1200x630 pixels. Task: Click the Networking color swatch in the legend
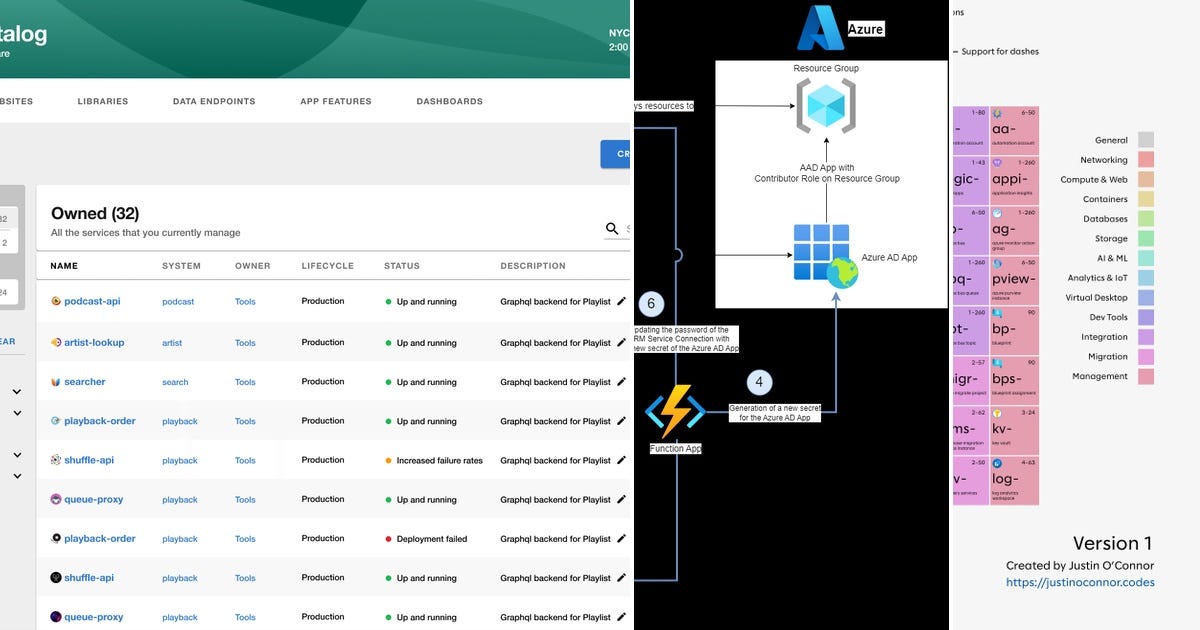[x=1144, y=159]
